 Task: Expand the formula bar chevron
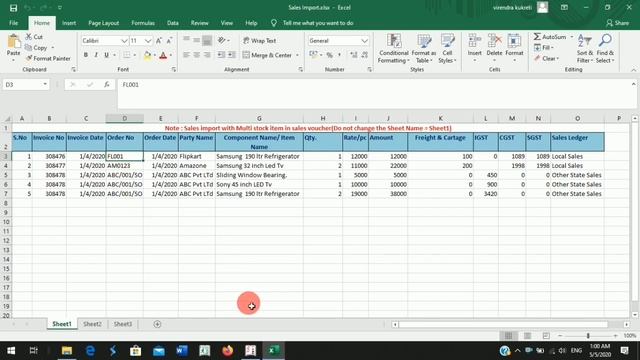pos(633,84)
